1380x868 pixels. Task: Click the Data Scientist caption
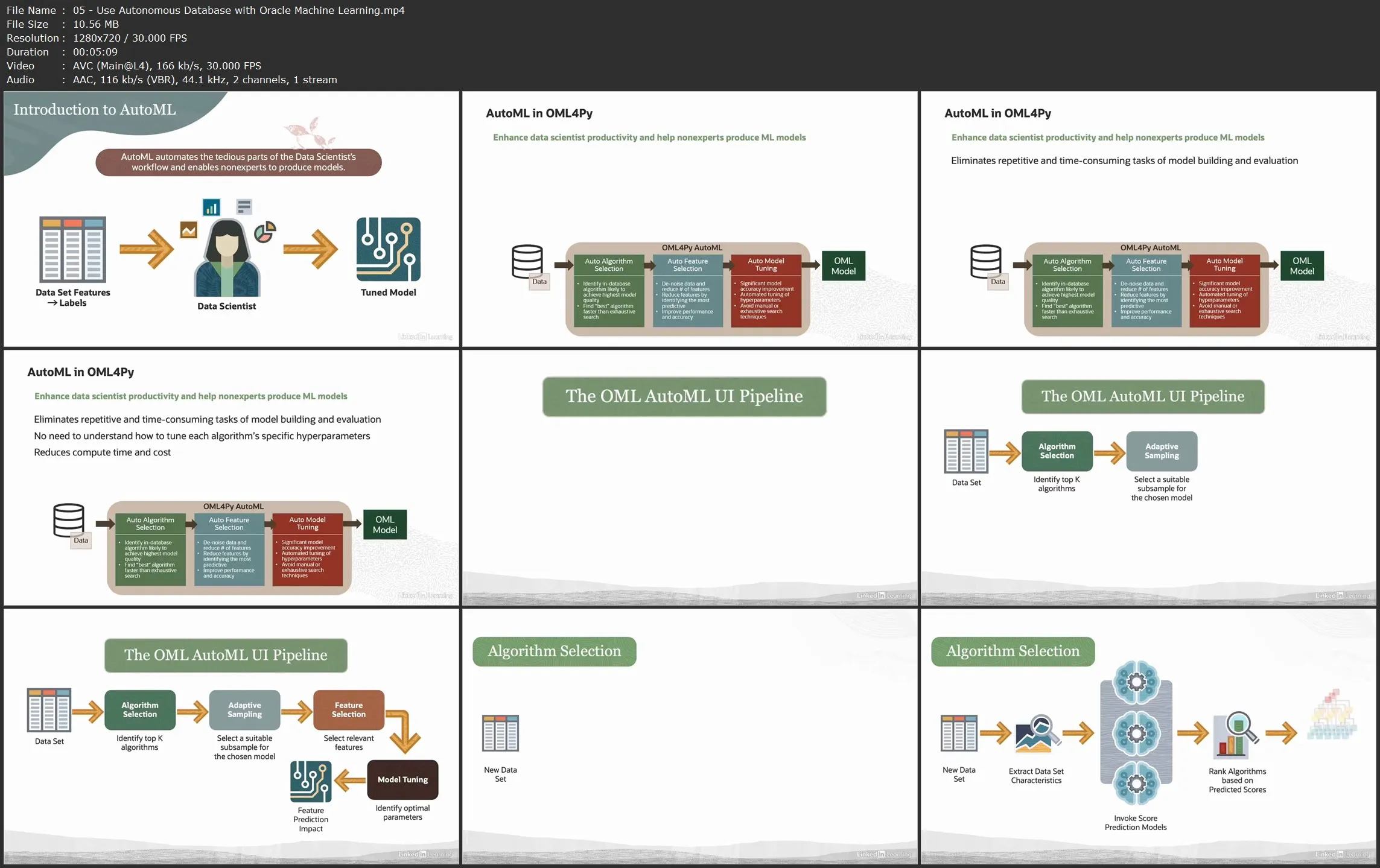click(x=227, y=306)
